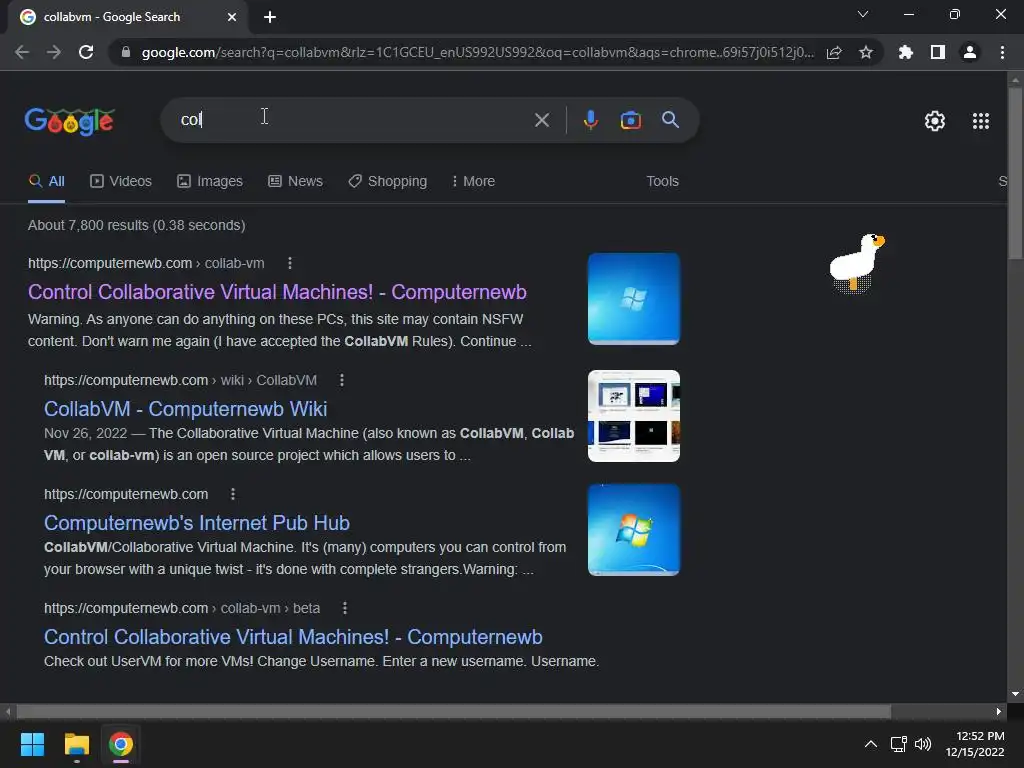Open File Explorer from the taskbar

coord(76,744)
